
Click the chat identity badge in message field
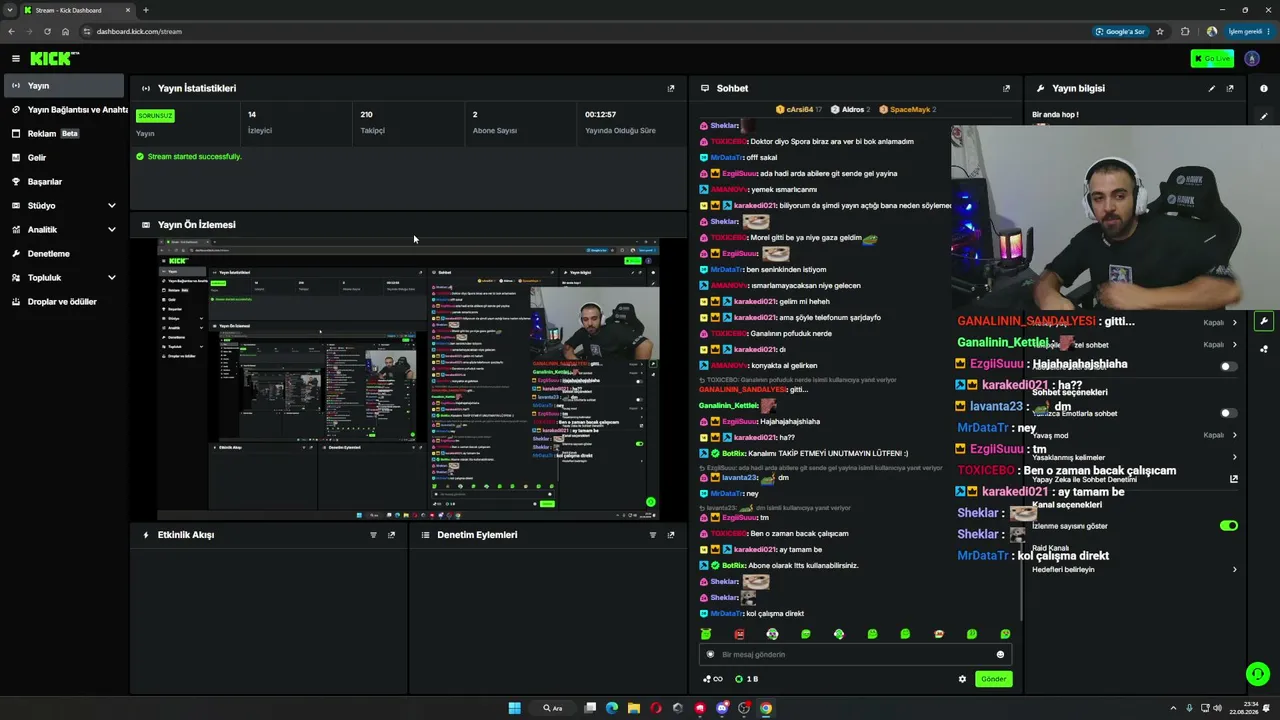711,654
